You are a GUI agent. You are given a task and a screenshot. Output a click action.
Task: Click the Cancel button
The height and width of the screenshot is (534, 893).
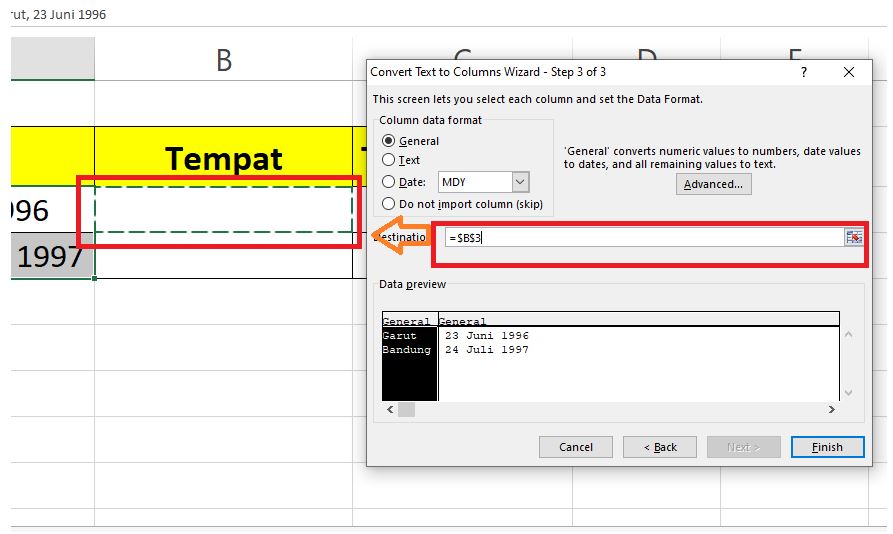click(x=575, y=447)
